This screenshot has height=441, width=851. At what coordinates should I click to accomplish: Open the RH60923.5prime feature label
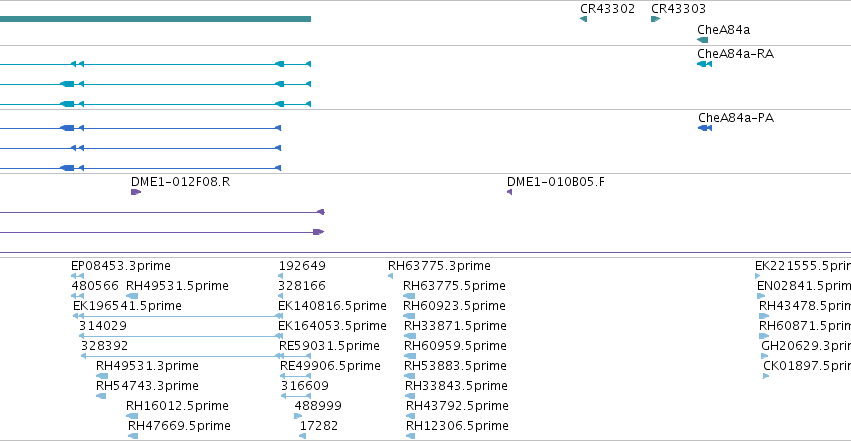click(454, 306)
